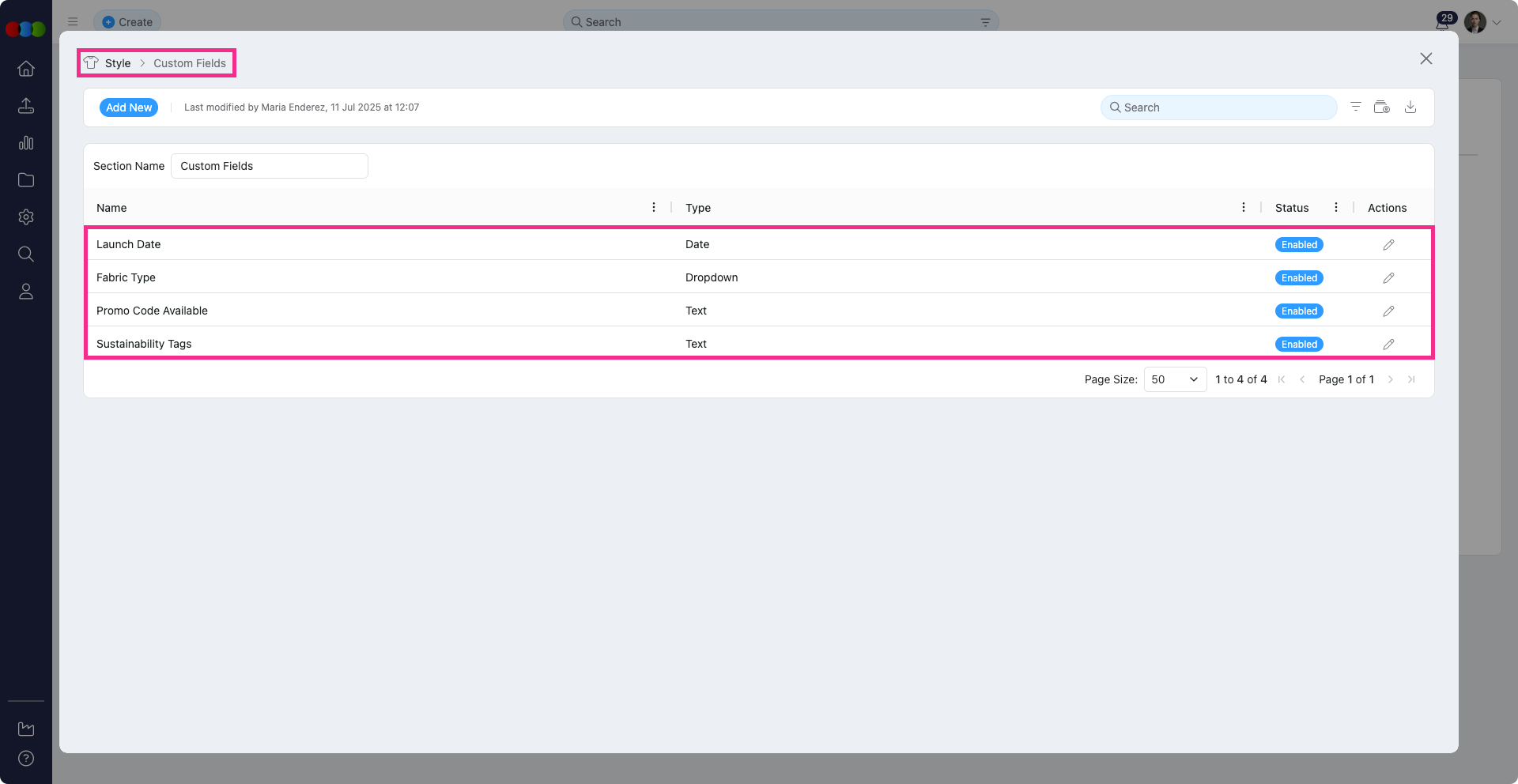1518x784 pixels.
Task: Open the Help icon in sidebar
Action: coord(26,759)
